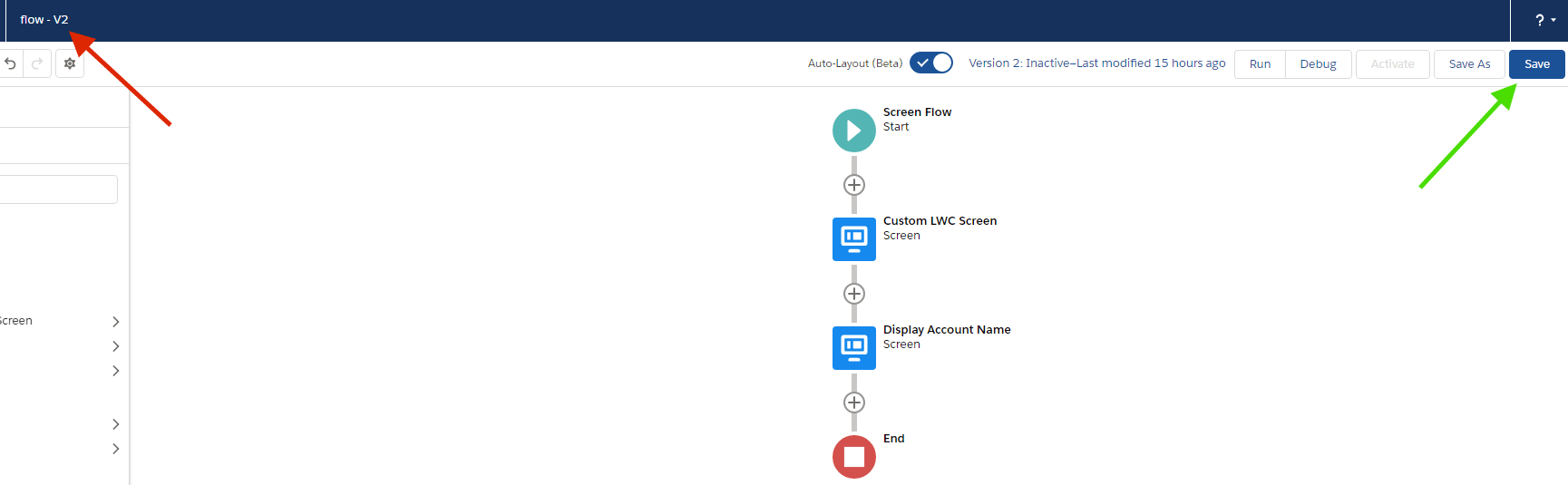
Task: Select the Screen Flow Start node icon
Action: (x=853, y=131)
